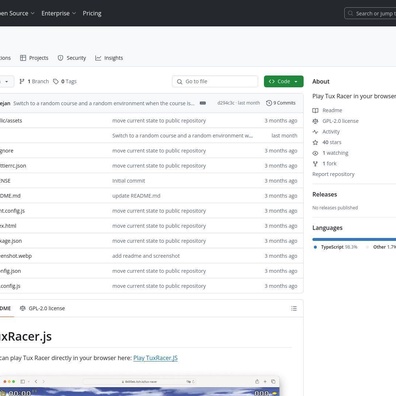This screenshot has height=396, width=396.
Task: View the 9 Commits history link
Action: (281, 103)
